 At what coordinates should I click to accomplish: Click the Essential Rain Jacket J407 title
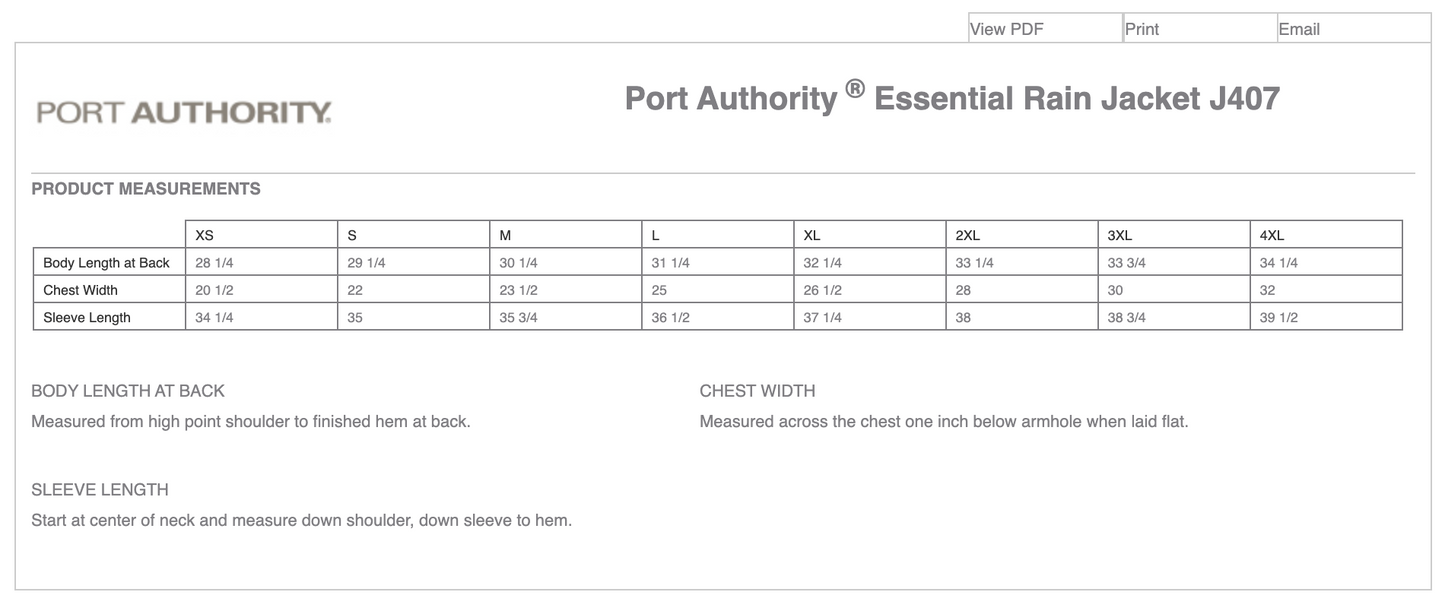[950, 97]
